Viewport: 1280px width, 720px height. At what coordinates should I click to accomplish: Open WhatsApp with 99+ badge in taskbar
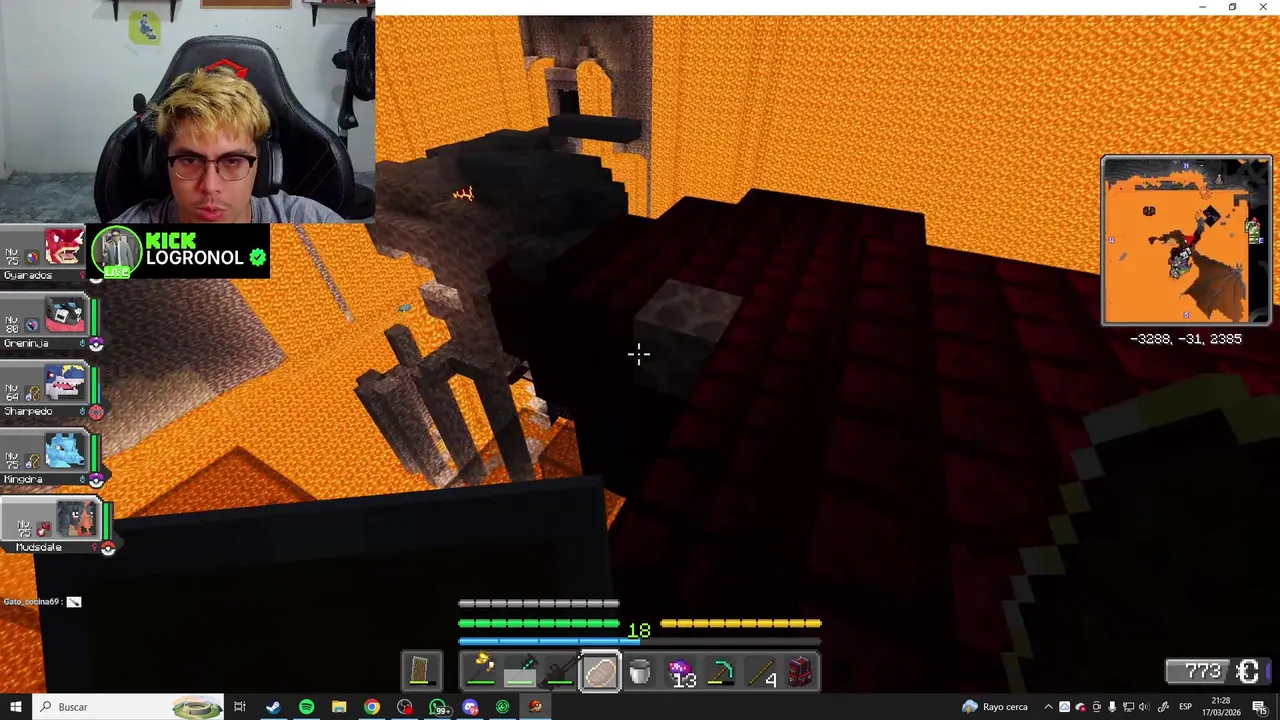(438, 707)
